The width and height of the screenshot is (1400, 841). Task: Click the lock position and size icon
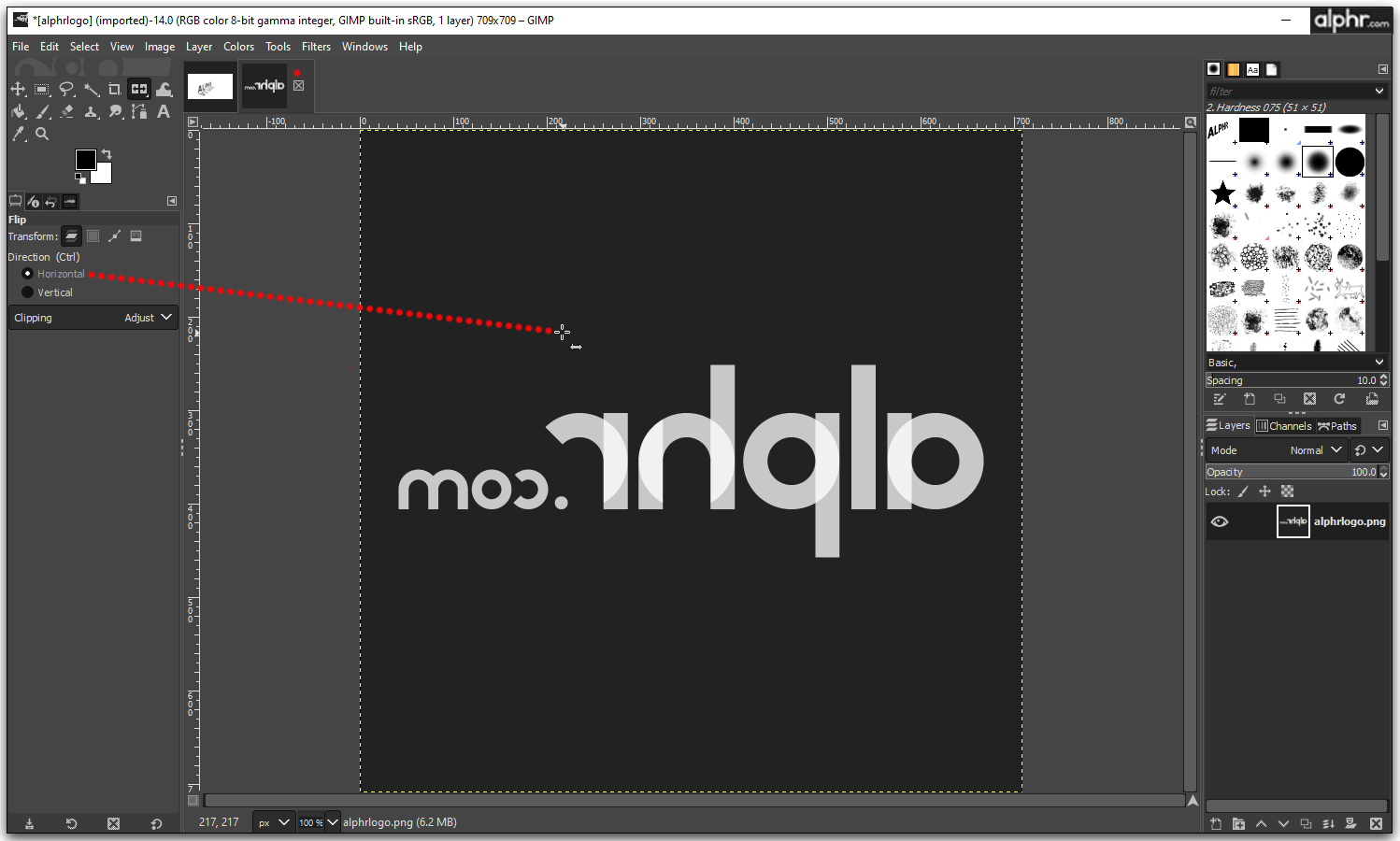point(1264,492)
